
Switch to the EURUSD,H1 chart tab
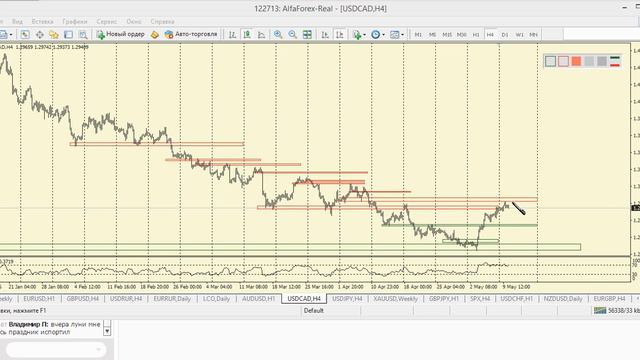click(x=39, y=299)
